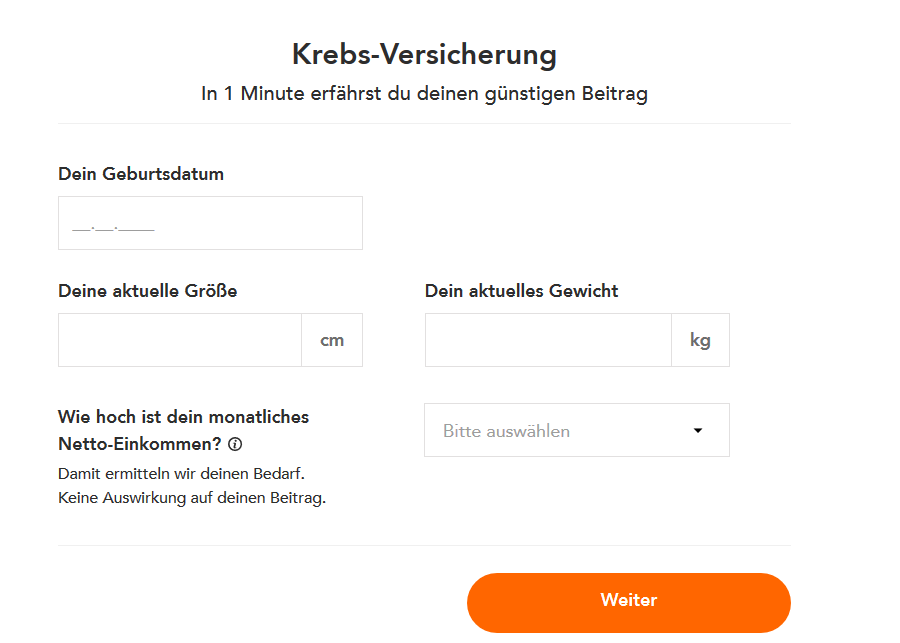Click the Netto-Einkommen question text
Image resolution: width=900 pixels, height=643 pixels.
[x=183, y=417]
